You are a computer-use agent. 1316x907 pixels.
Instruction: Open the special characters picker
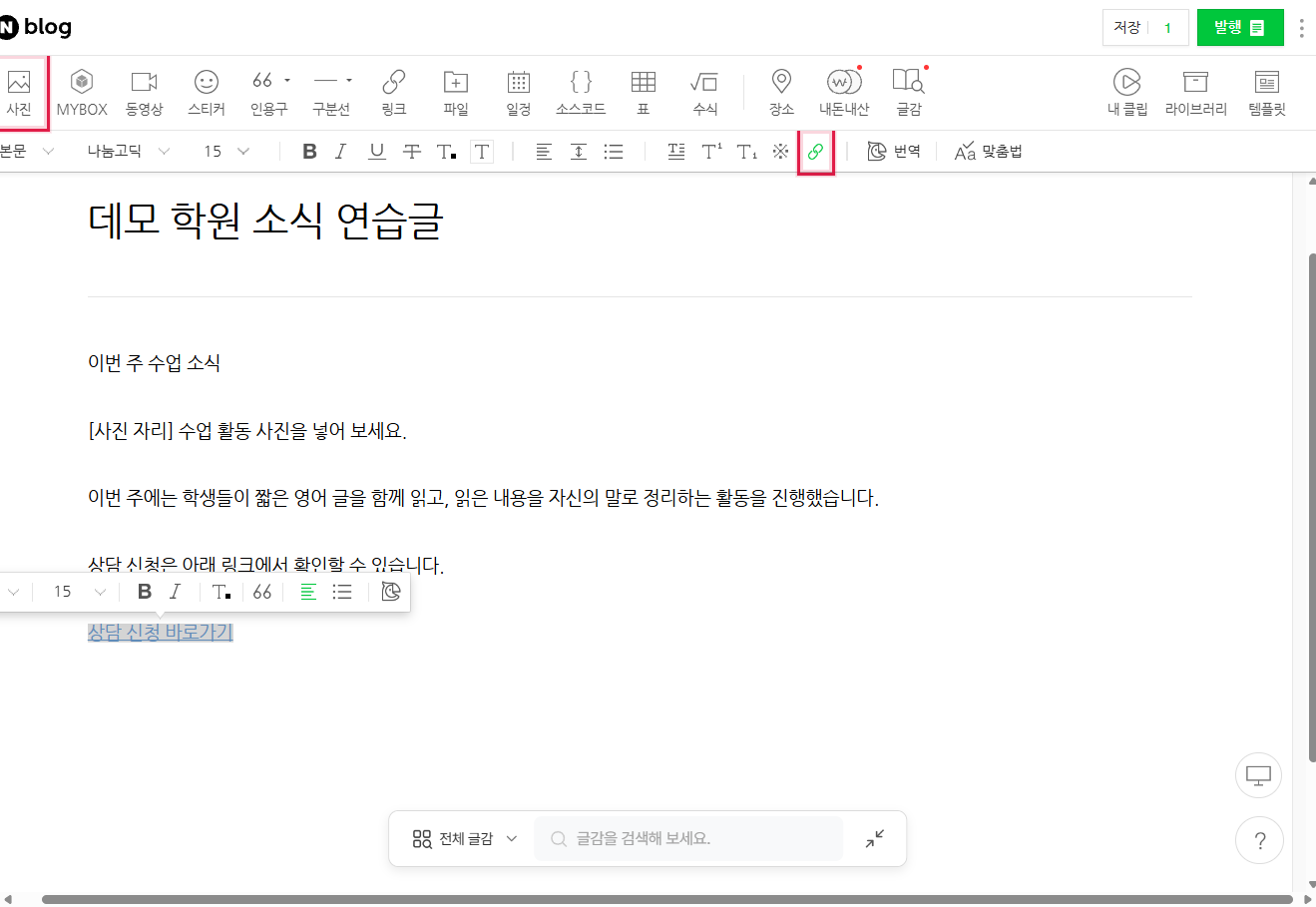pos(780,152)
